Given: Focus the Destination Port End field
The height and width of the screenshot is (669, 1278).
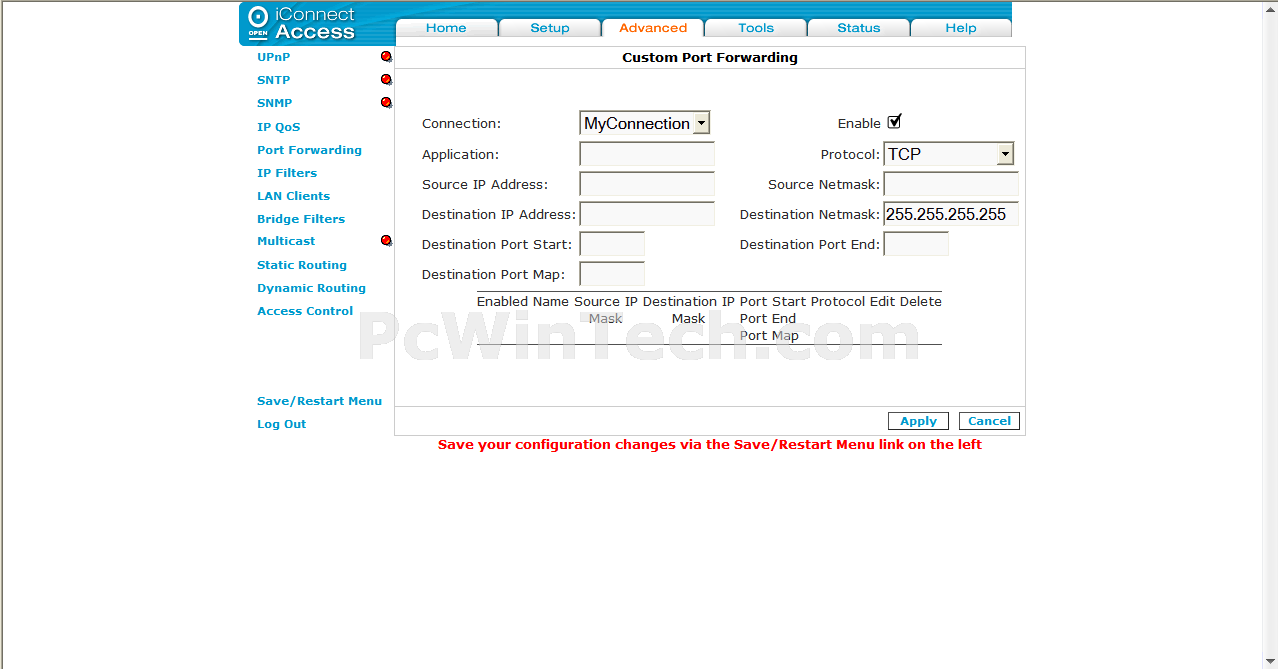Looking at the screenshot, I should [916, 244].
